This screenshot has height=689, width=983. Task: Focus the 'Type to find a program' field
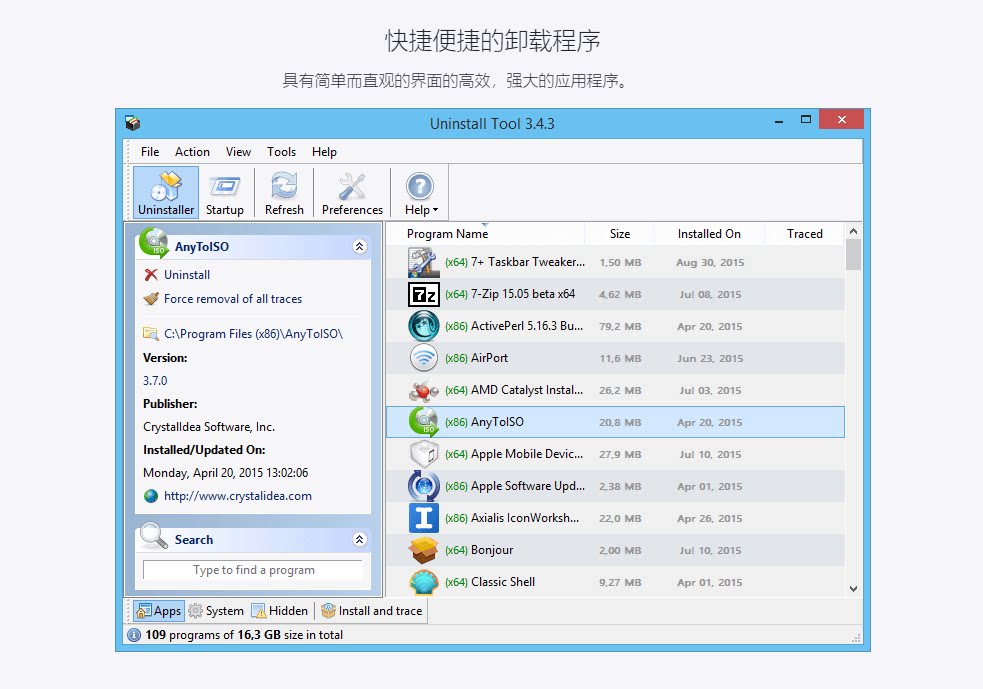click(253, 570)
